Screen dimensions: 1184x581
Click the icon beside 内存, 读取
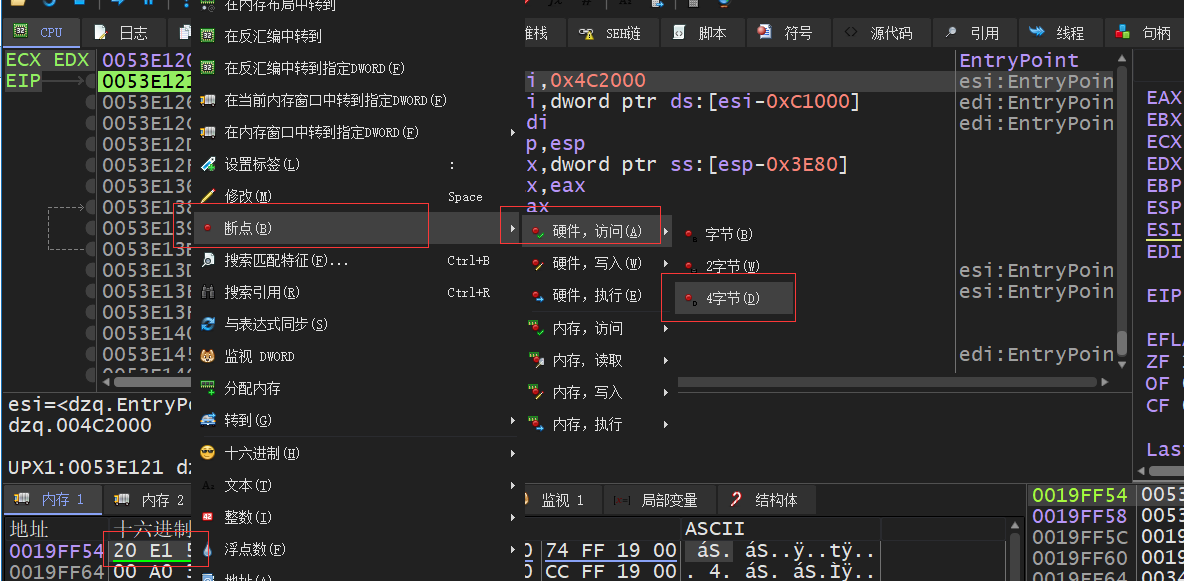[537, 360]
